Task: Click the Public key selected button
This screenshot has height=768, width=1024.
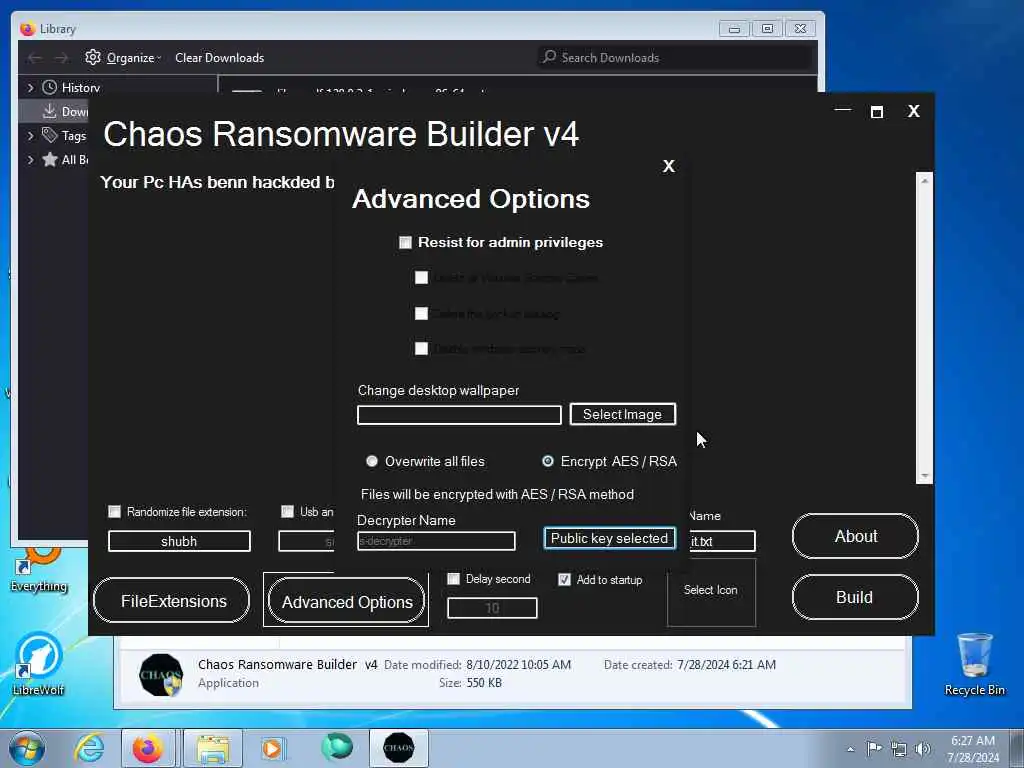Action: click(609, 538)
